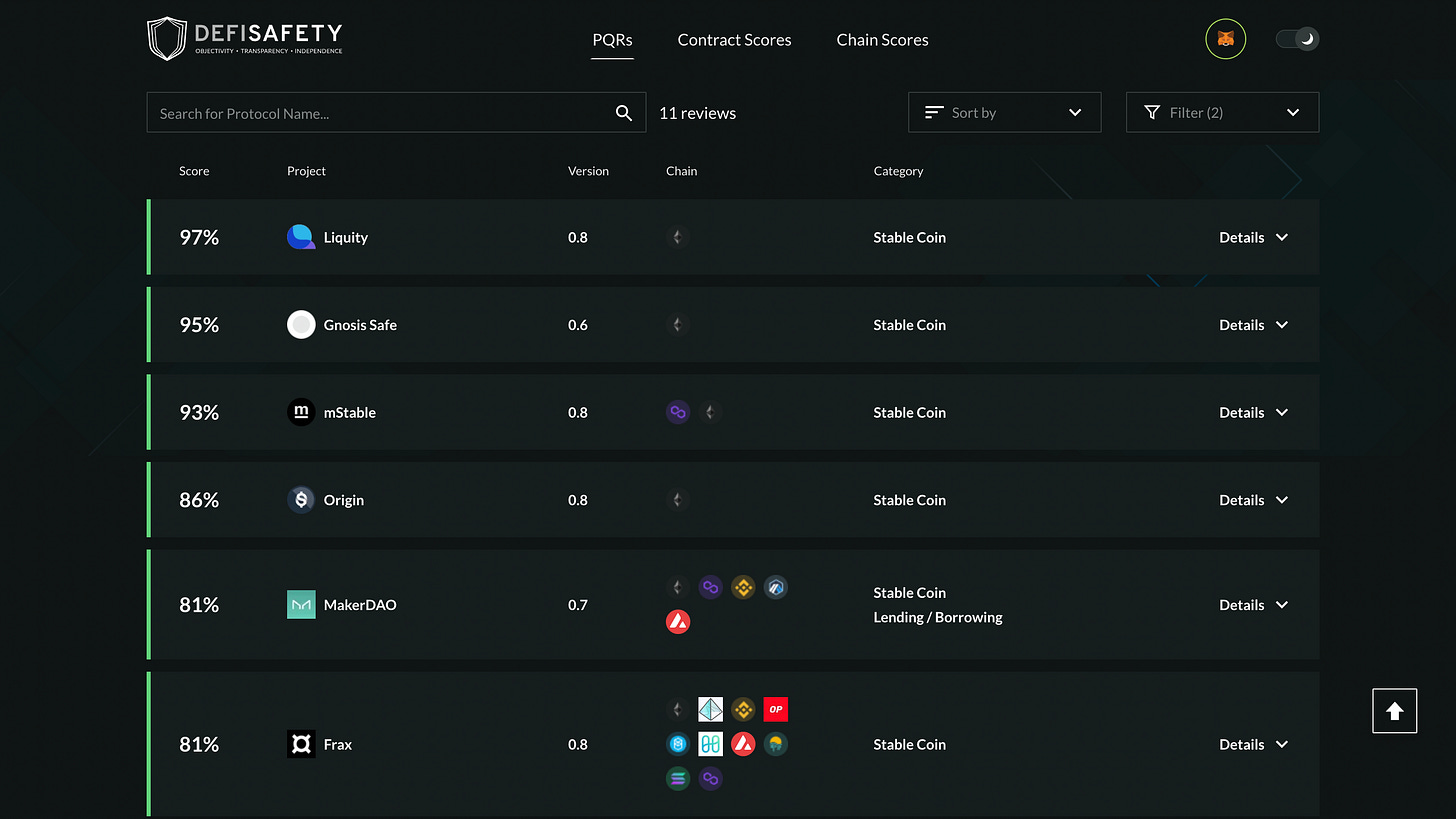This screenshot has width=1456, height=819.
Task: Switch to Chain Scores tab
Action: tap(882, 40)
